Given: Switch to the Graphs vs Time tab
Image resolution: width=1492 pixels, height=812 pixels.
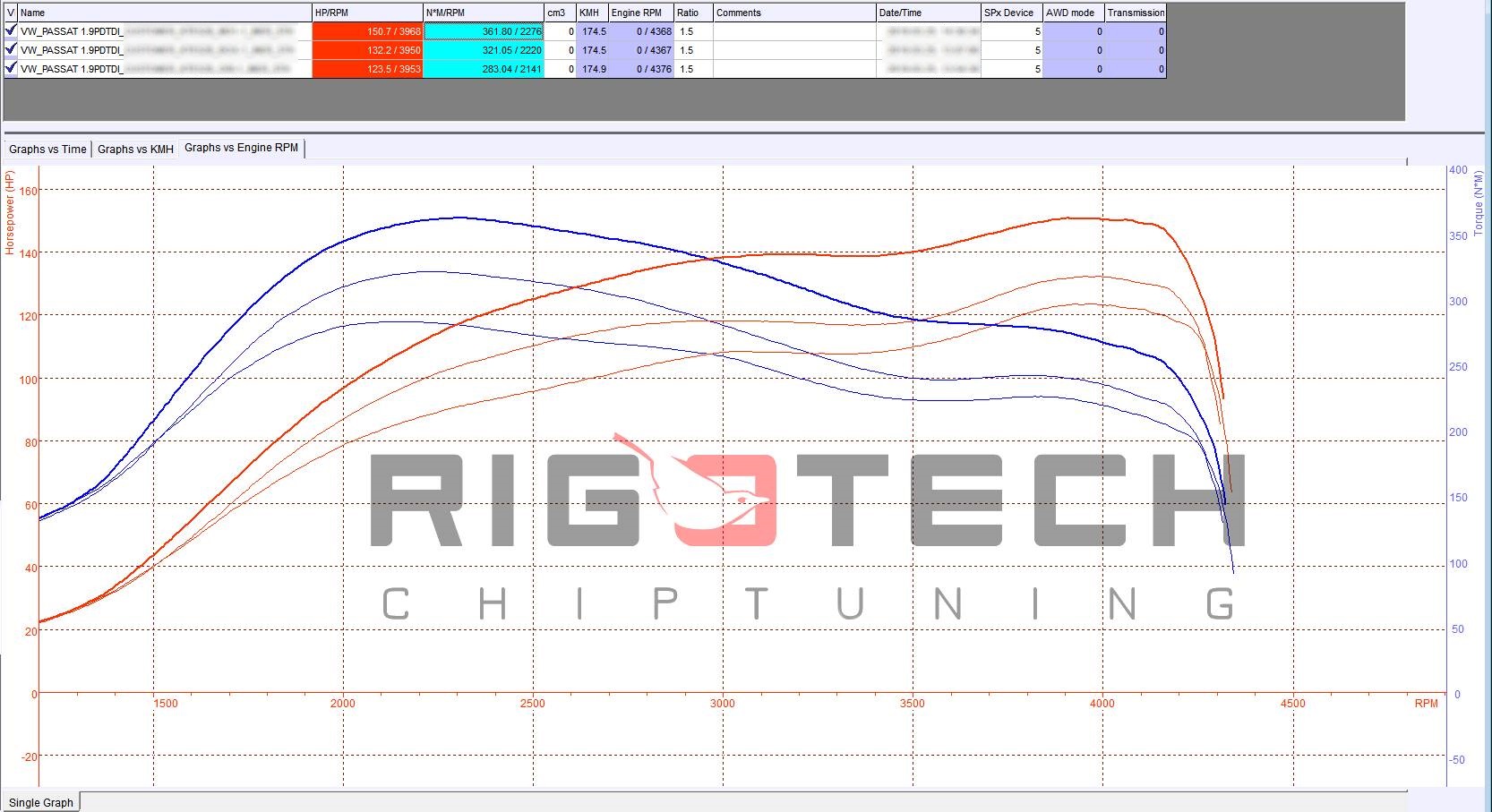Looking at the screenshot, I should point(47,150).
